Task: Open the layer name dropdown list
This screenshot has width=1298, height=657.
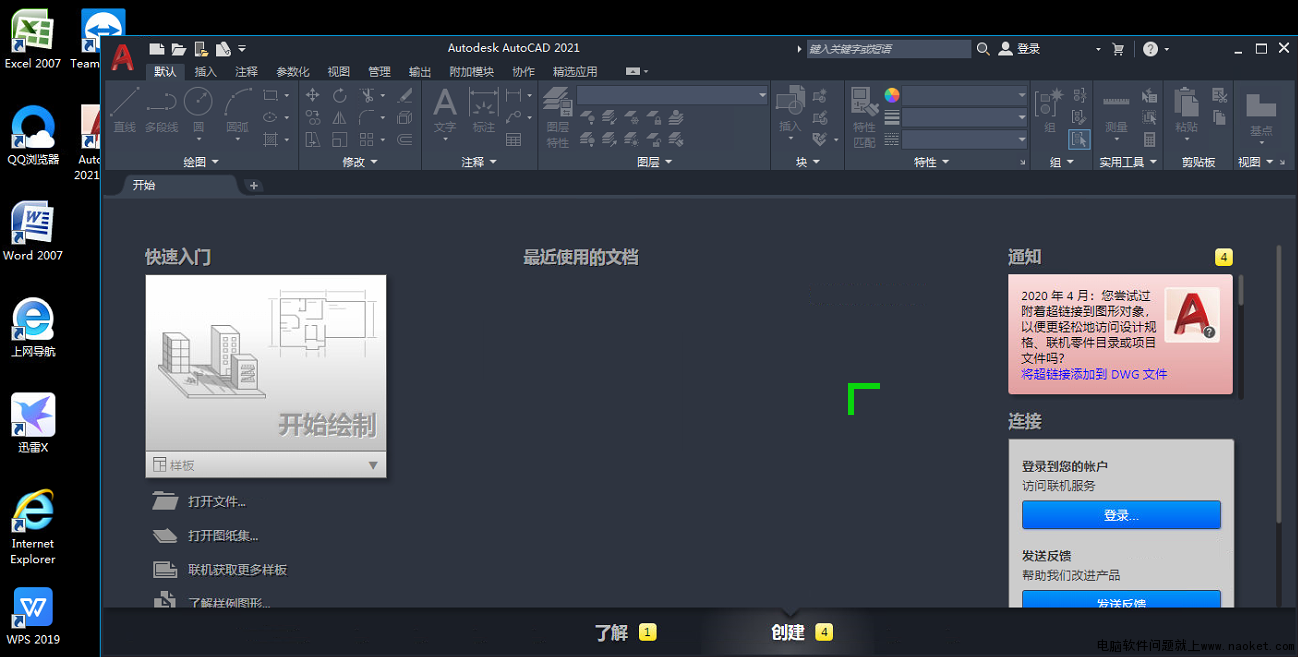Action: click(670, 95)
